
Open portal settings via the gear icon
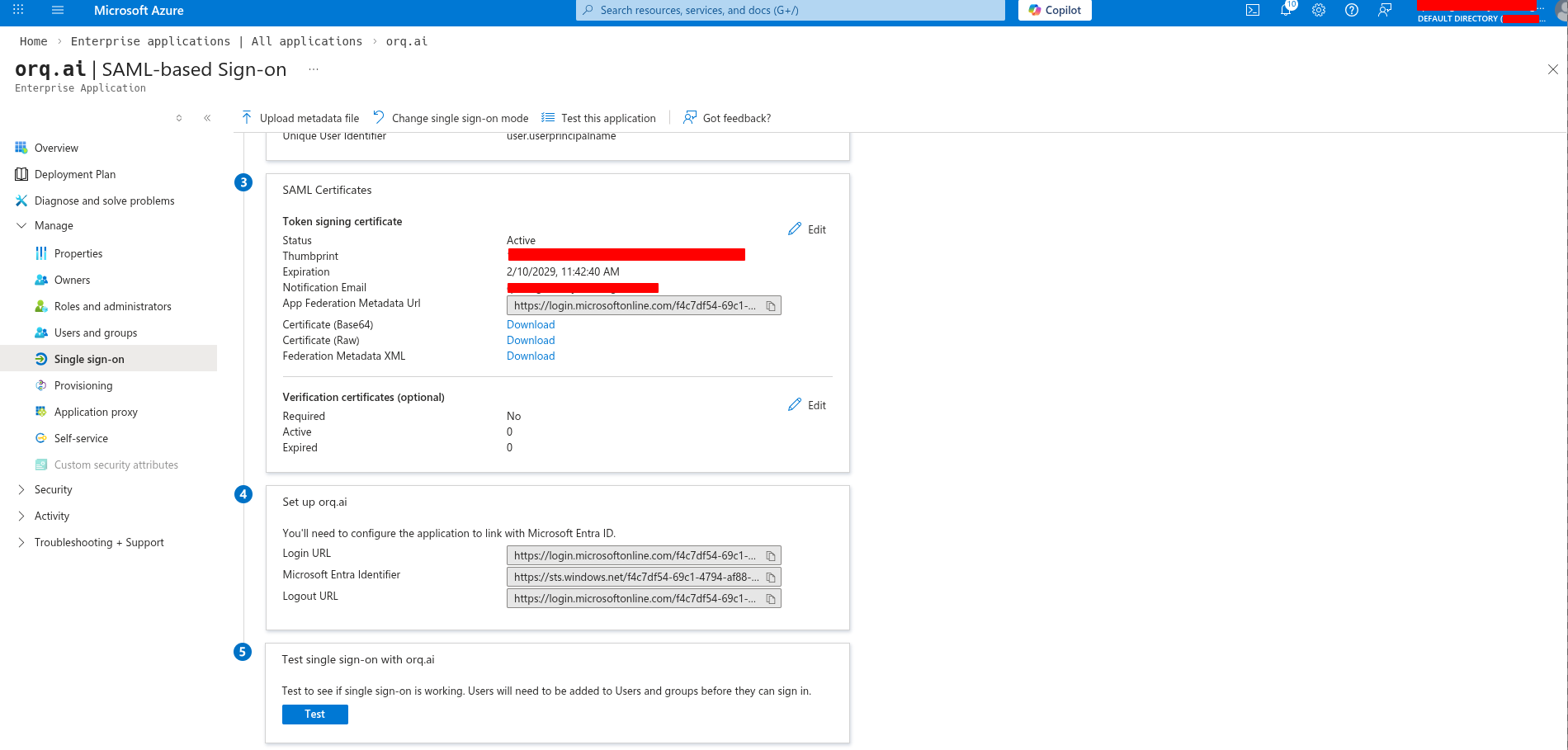[1318, 11]
